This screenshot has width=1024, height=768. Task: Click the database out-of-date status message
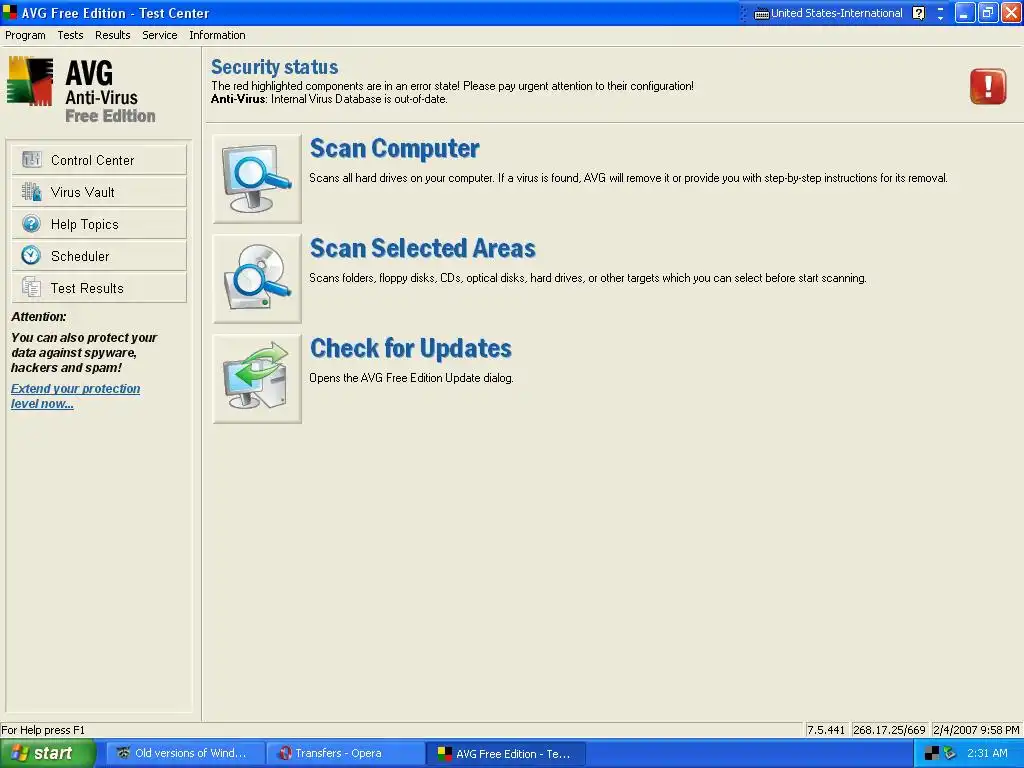[x=329, y=99]
